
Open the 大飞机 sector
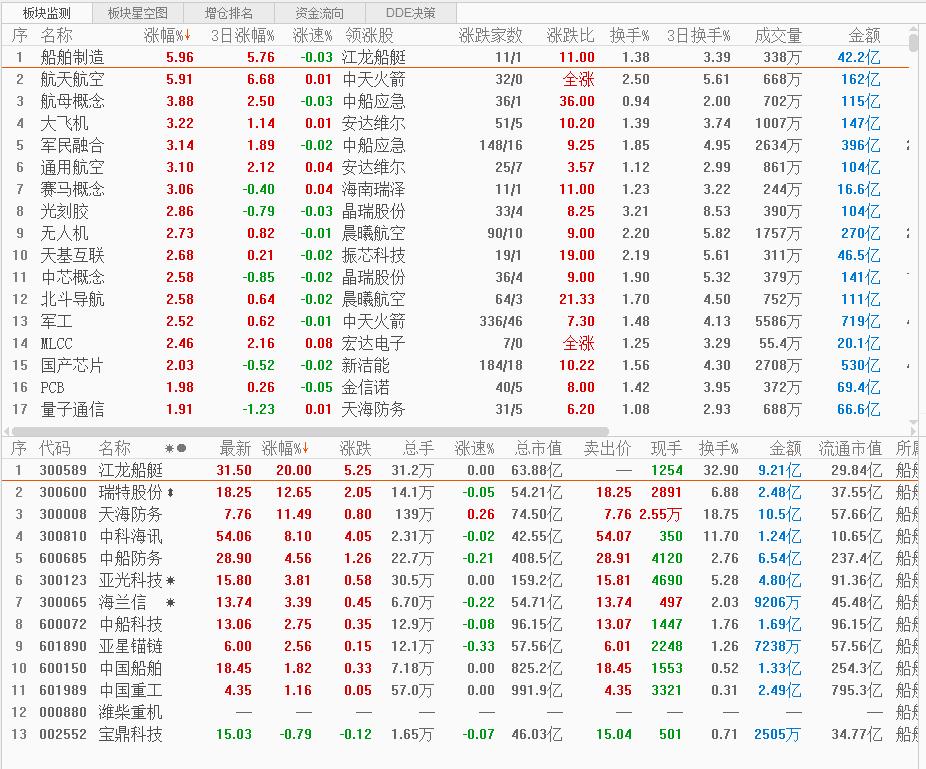click(455, 123)
